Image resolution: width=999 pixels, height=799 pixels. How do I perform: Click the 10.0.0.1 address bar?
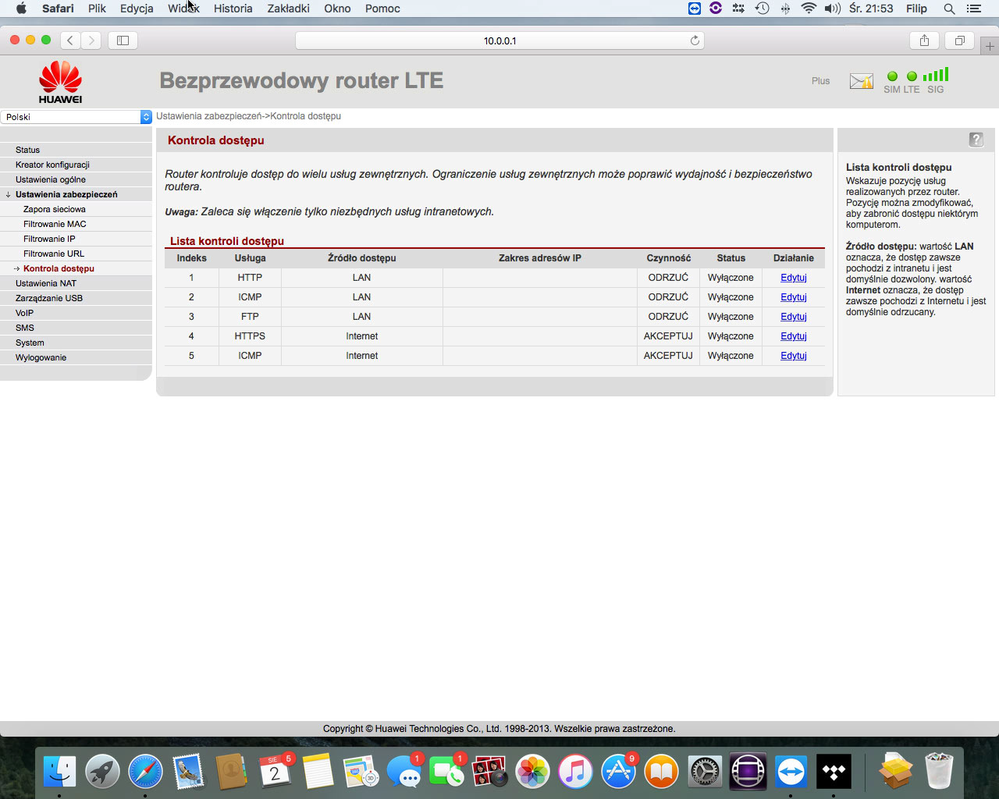point(500,41)
